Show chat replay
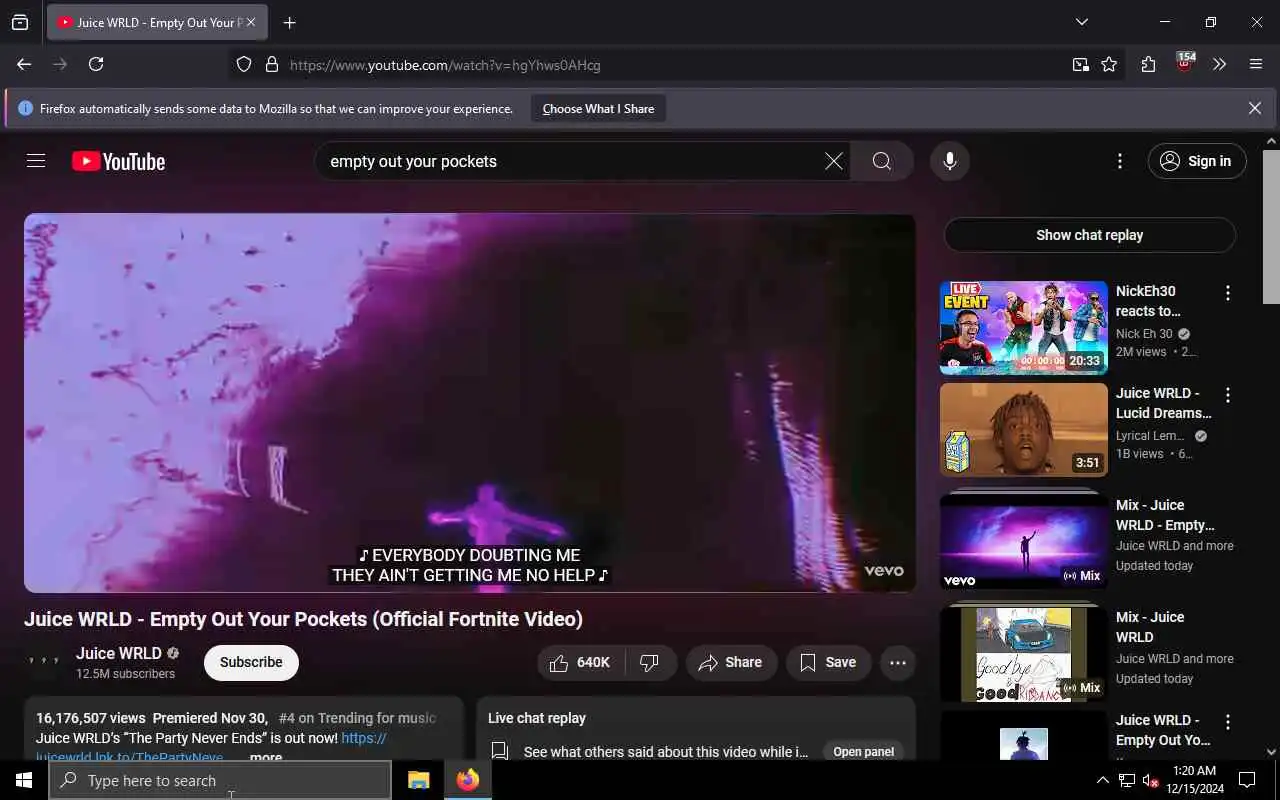Image resolution: width=1280 pixels, height=800 pixels. point(1090,235)
